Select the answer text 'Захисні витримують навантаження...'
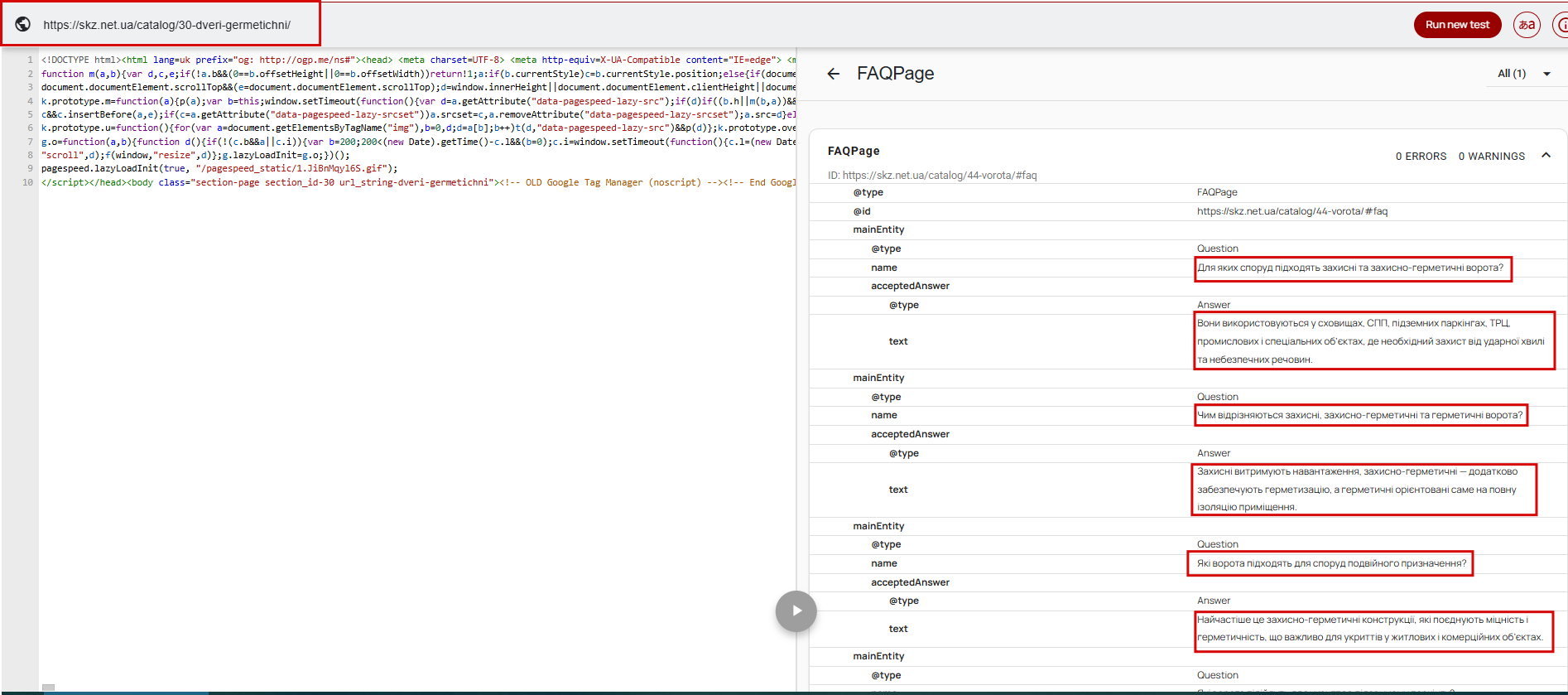This screenshot has width=1568, height=695. pyautogui.click(x=1358, y=490)
